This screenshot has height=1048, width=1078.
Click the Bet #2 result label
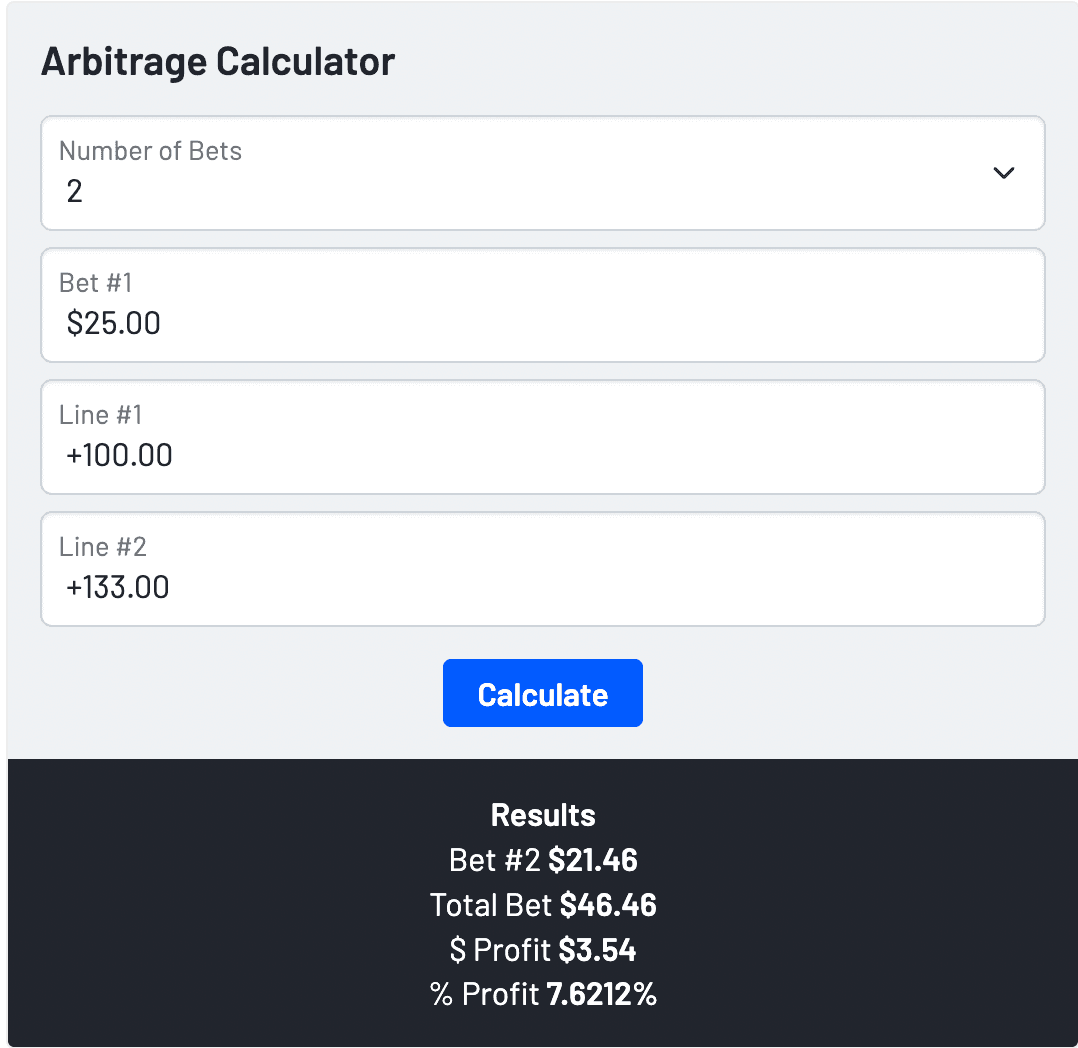tap(495, 860)
